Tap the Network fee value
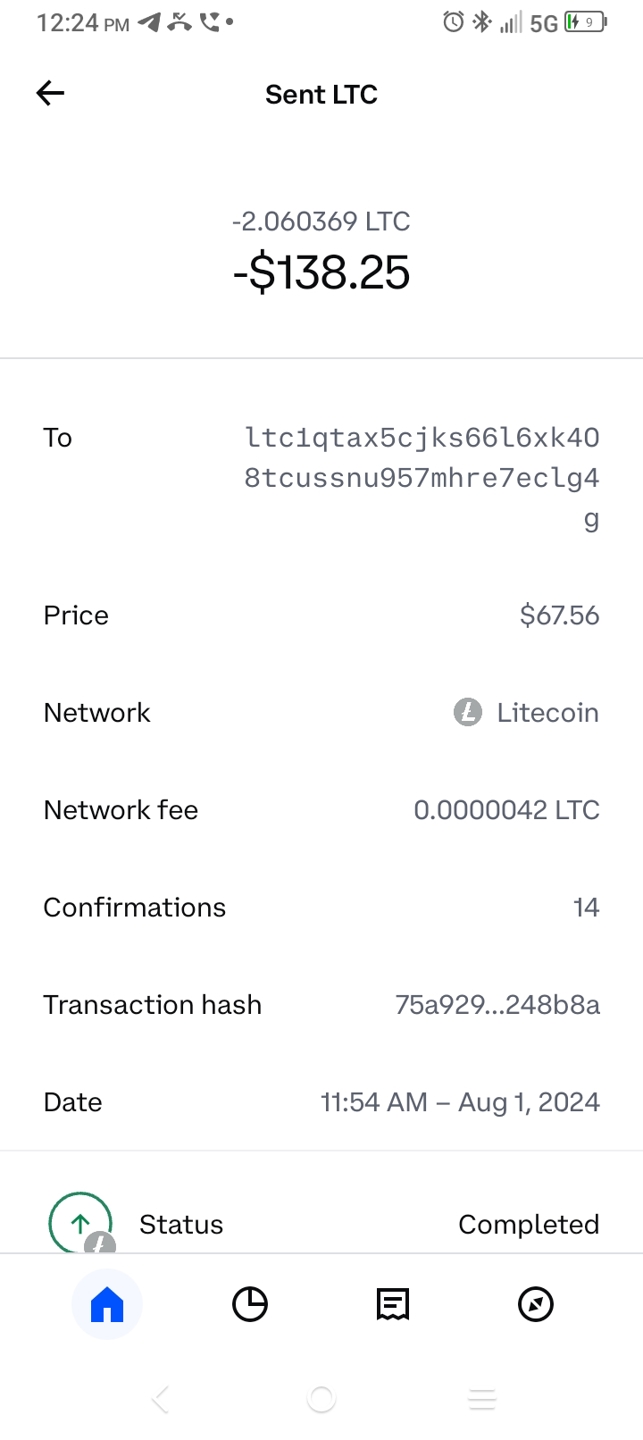 click(x=506, y=810)
